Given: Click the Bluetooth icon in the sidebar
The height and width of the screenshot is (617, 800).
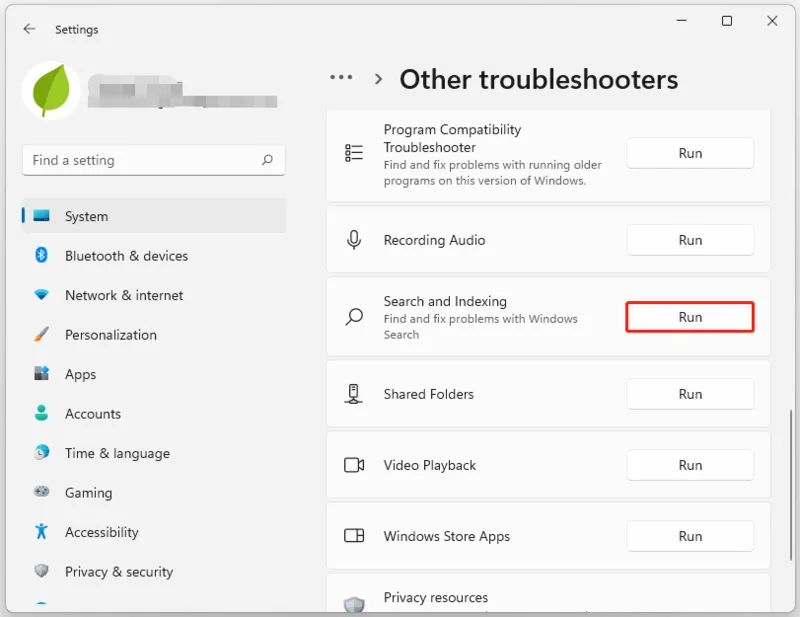Looking at the screenshot, I should [x=41, y=255].
